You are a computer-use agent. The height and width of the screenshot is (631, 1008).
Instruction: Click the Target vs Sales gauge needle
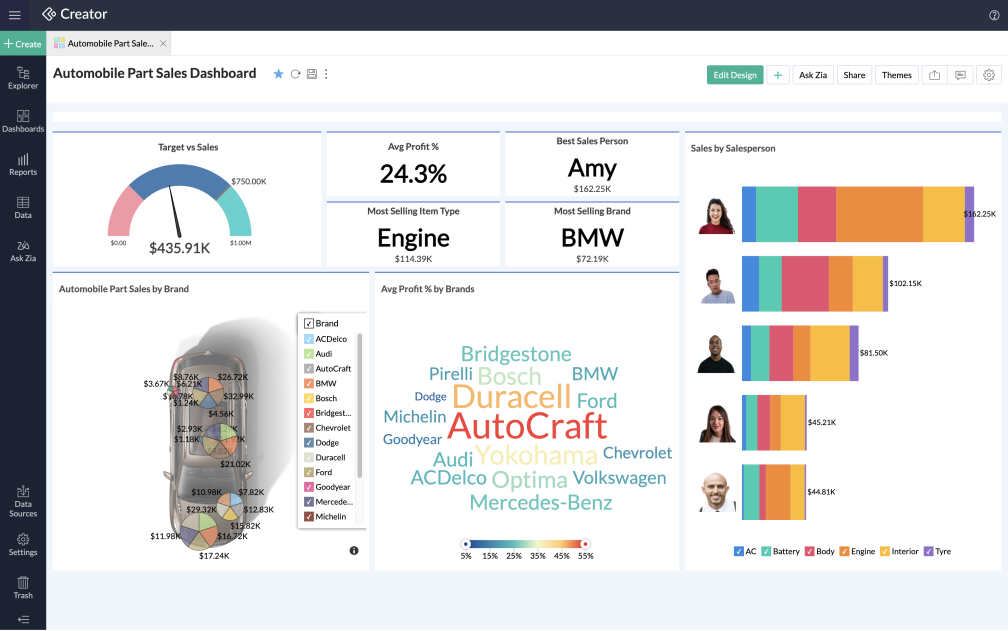click(x=175, y=211)
